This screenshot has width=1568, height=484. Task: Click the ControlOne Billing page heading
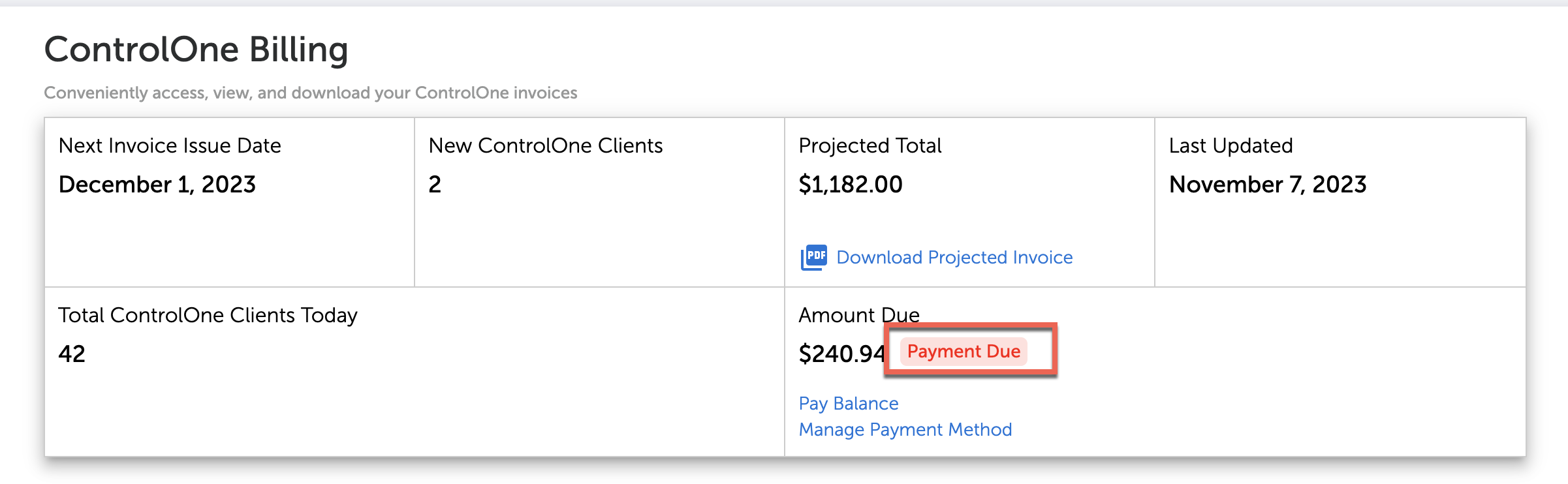coord(196,50)
